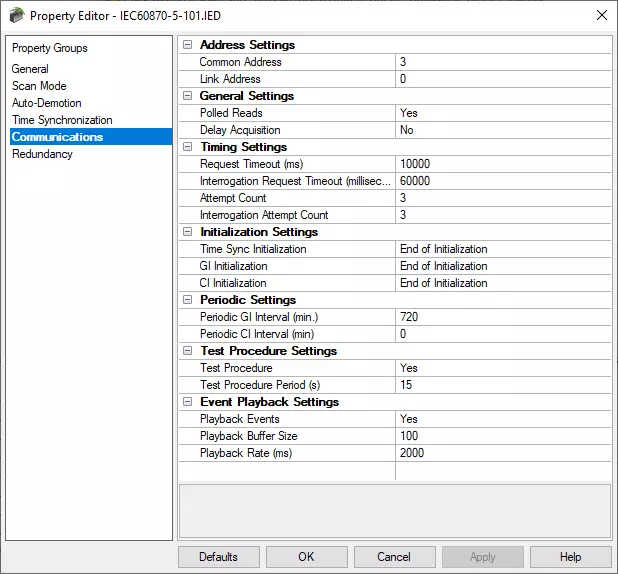Select the Common Address property label
Screen dimensions: 618x574
pos(240,62)
